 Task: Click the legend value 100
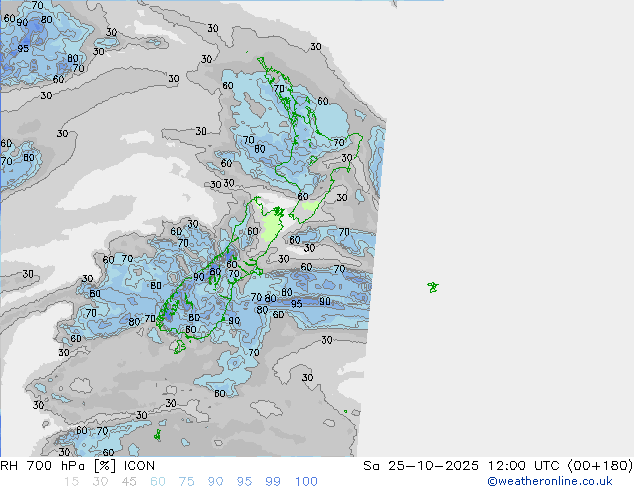[306, 482]
